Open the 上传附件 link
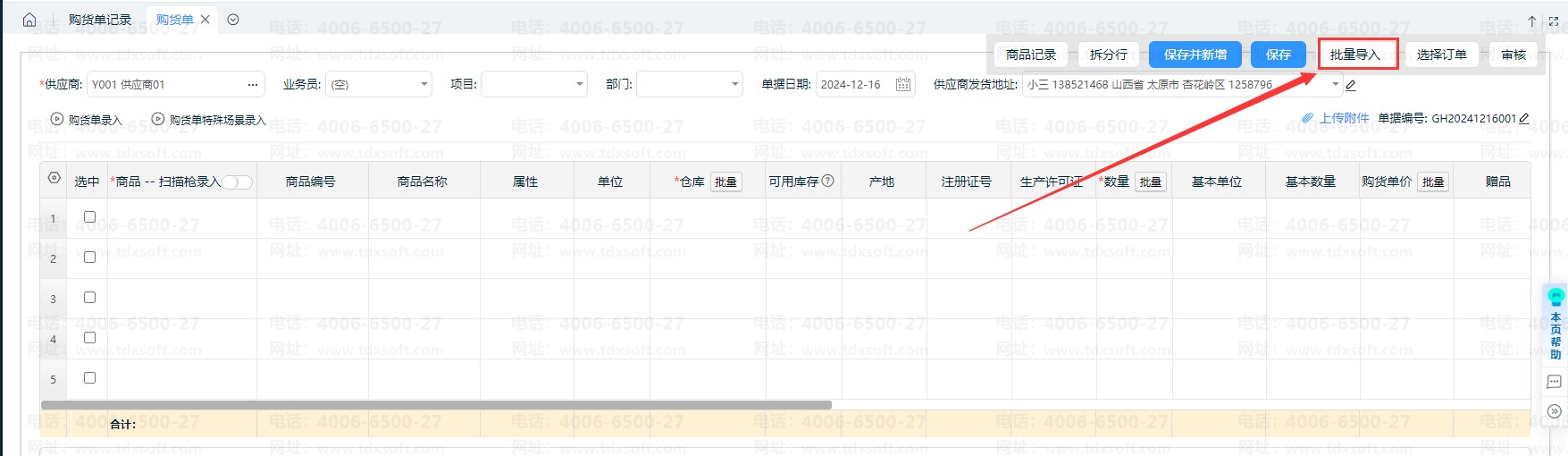 [1344, 118]
